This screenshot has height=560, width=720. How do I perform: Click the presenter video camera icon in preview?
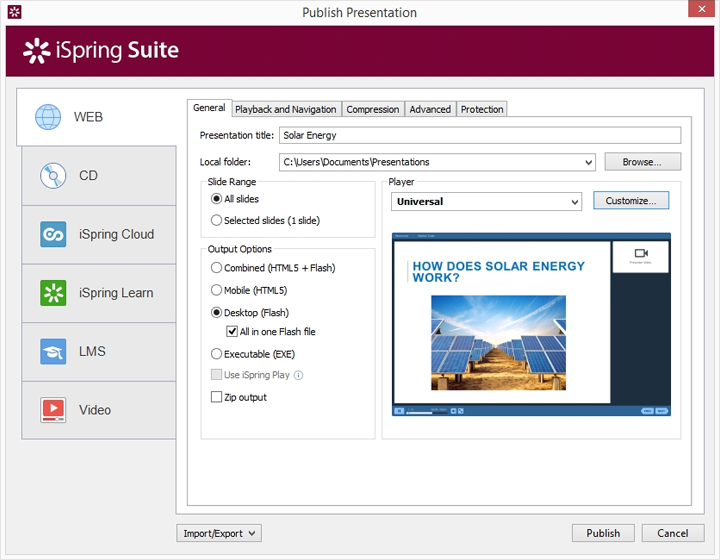point(641,253)
